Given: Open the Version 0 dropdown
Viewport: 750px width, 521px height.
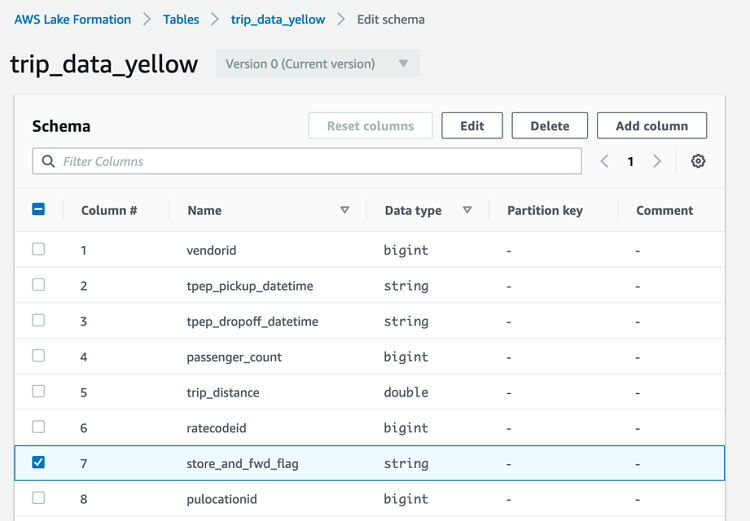Looking at the screenshot, I should 318,64.
